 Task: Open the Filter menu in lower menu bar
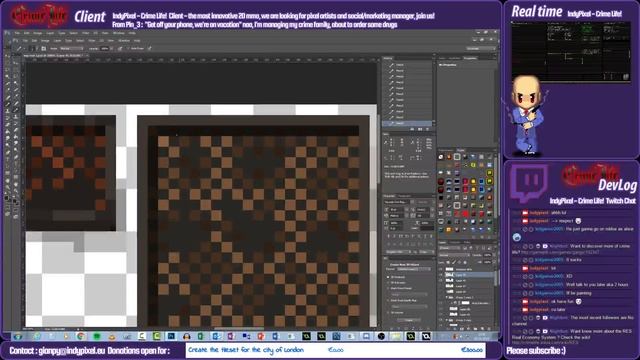click(91, 41)
